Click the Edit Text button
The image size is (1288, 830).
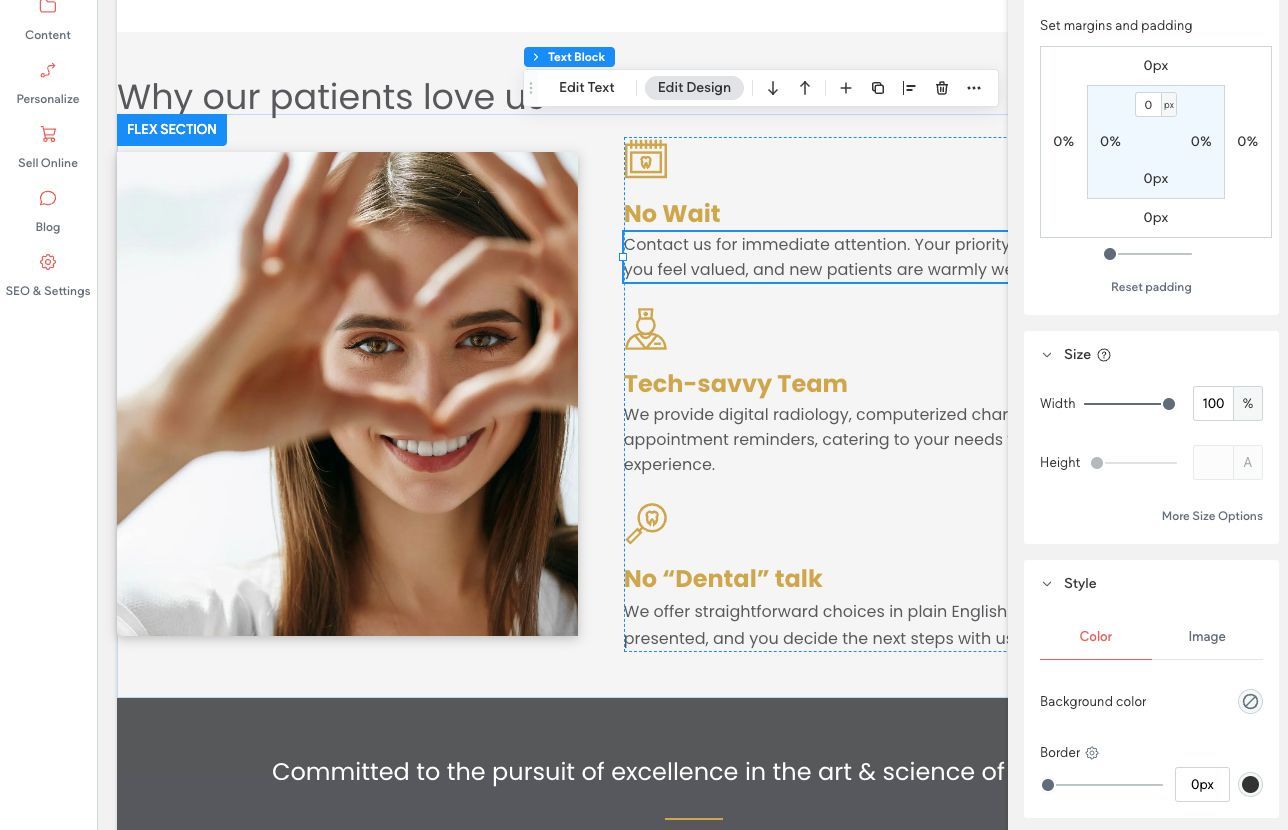[x=587, y=88]
